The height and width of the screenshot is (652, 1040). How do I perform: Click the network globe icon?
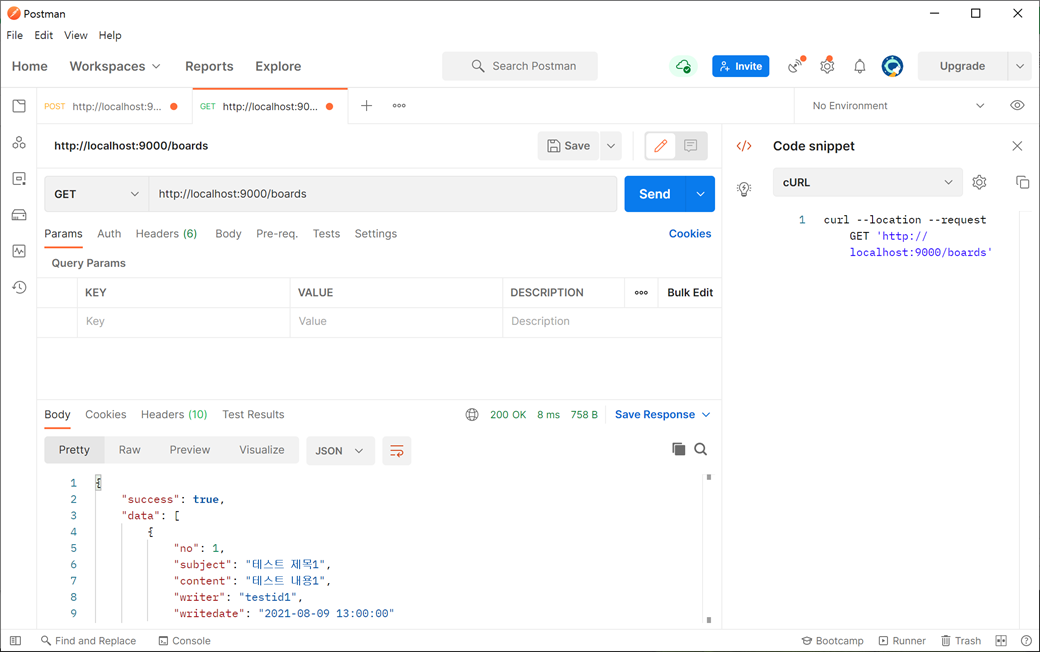coord(472,415)
